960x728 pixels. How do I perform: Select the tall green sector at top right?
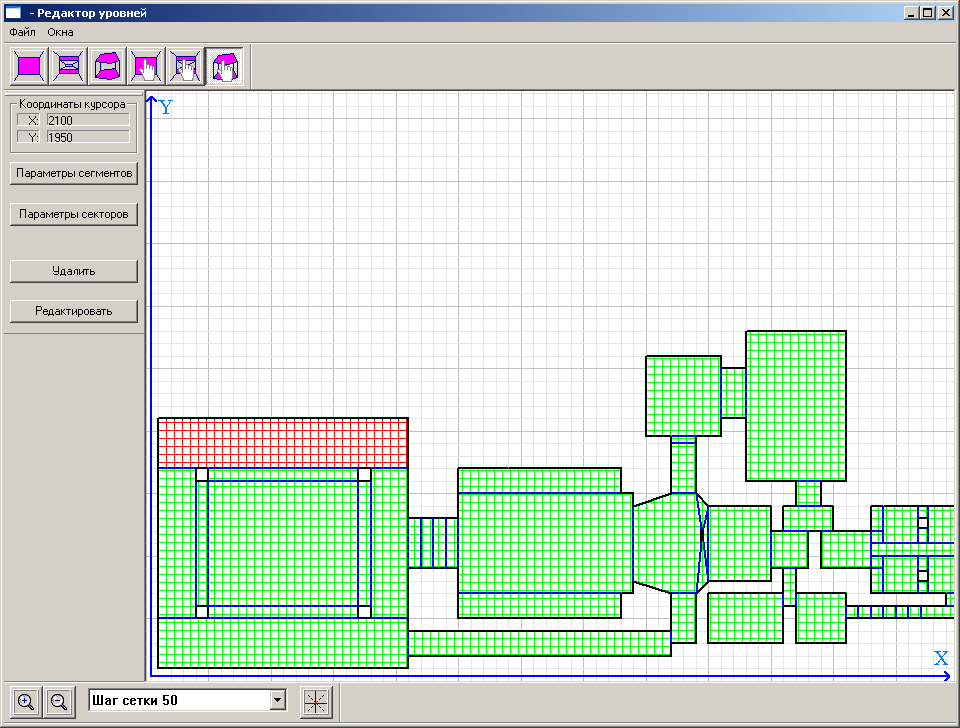click(796, 406)
